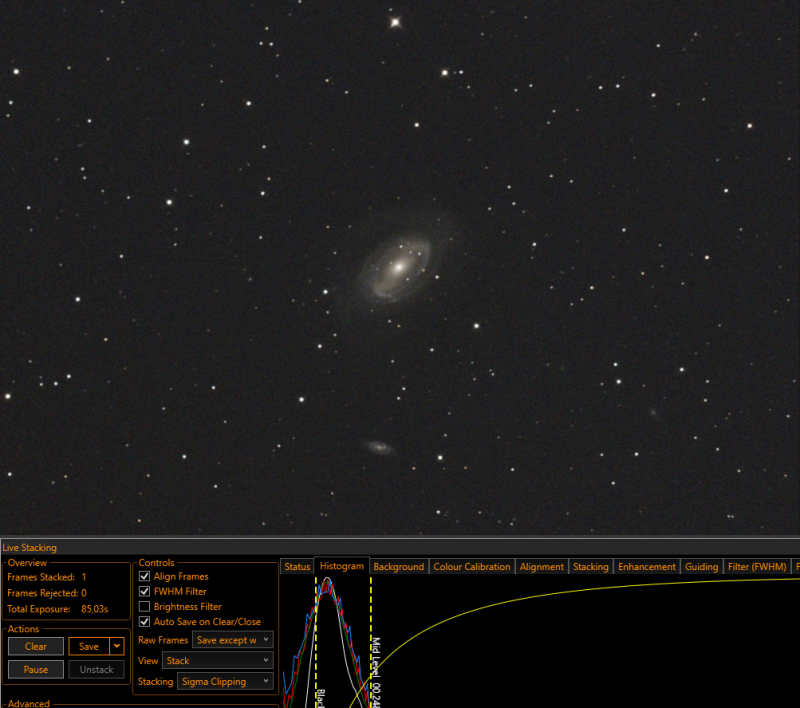This screenshot has width=800, height=708.
Task: Click the Frames Rejected value
Action: 84,593
